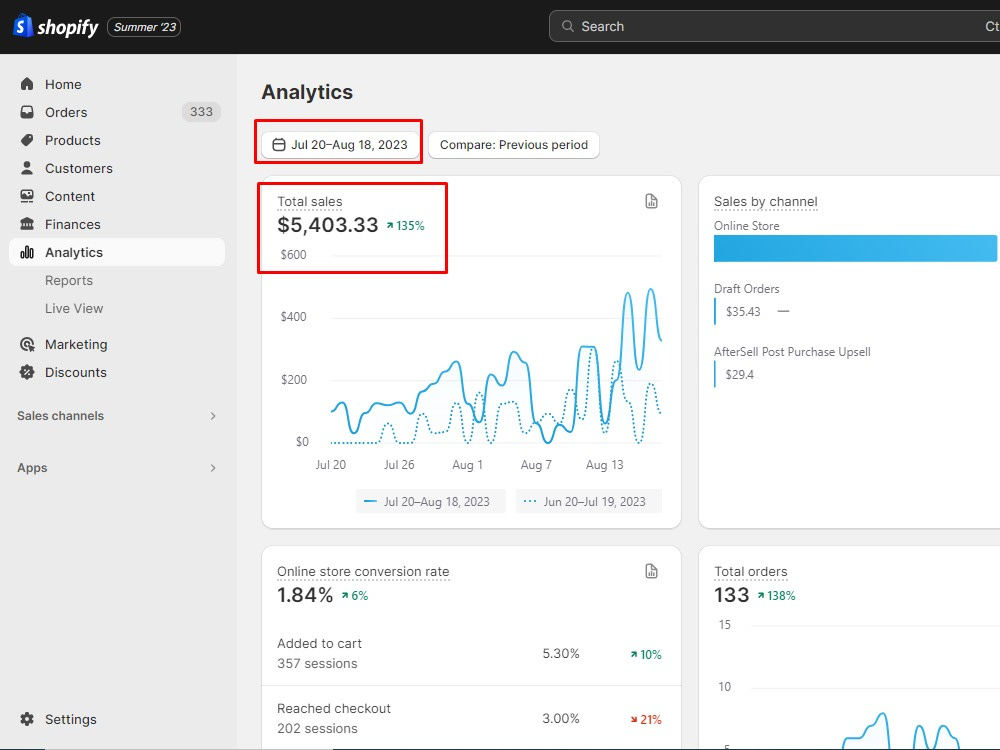
Task: Click the Products tag icon
Action: [x=27, y=140]
